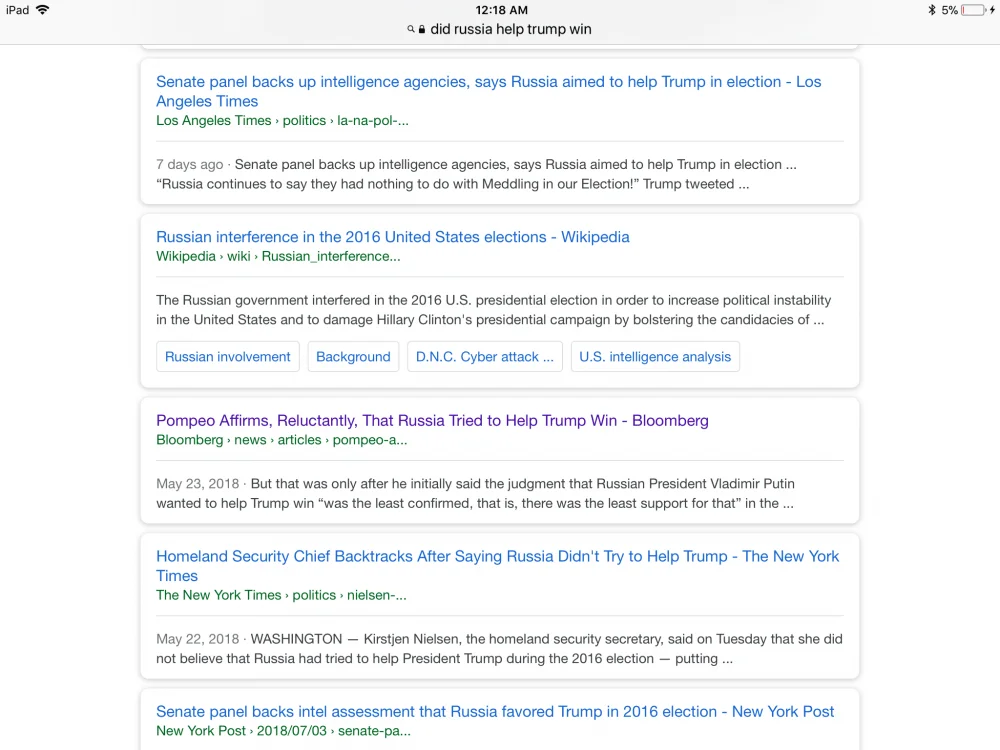Open the Los Angeles Times Senate panel article
1000x750 pixels.
point(489,91)
